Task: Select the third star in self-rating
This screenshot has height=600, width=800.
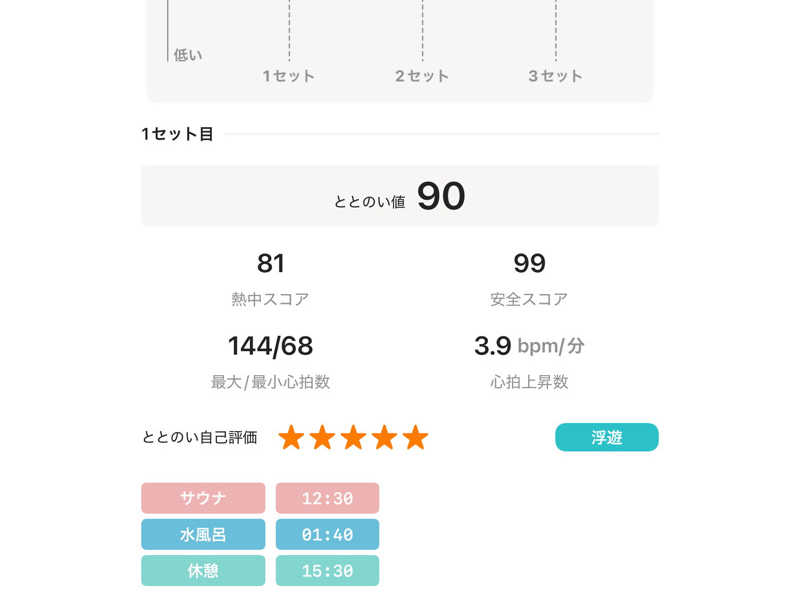Action: click(x=353, y=438)
